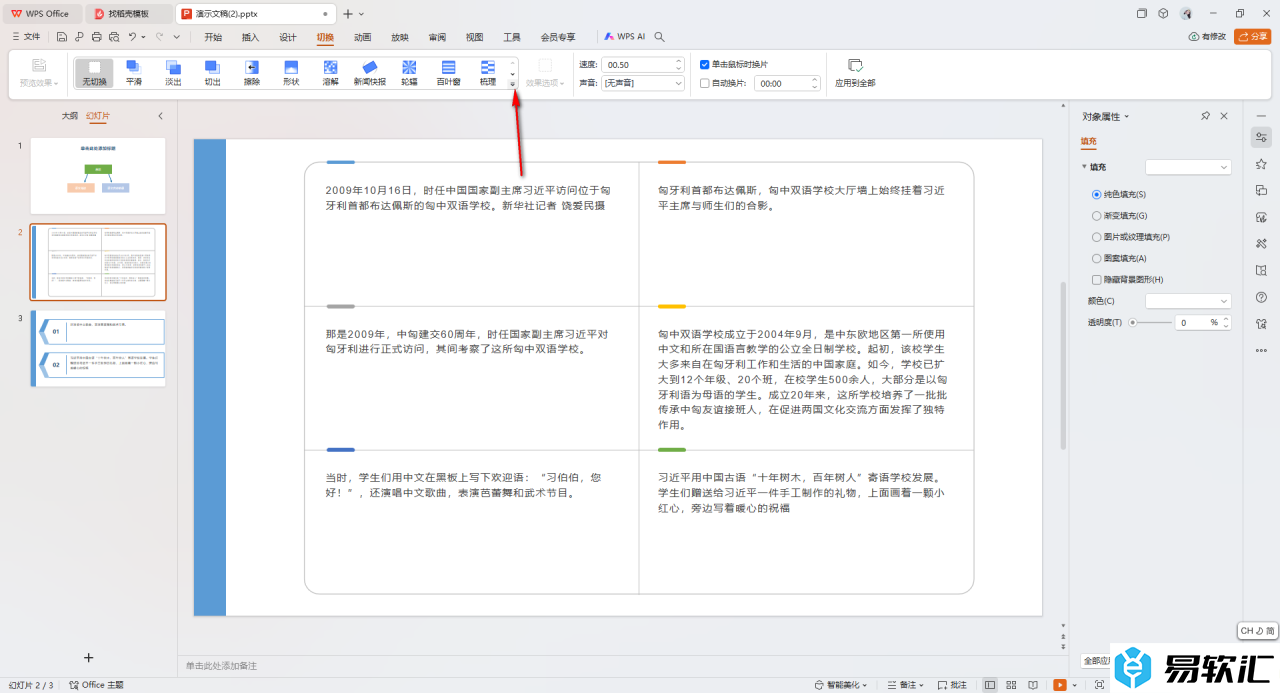1280x693 pixels.
Task: Click the 应用到全部 apply-to-all icon
Action: click(x=855, y=66)
